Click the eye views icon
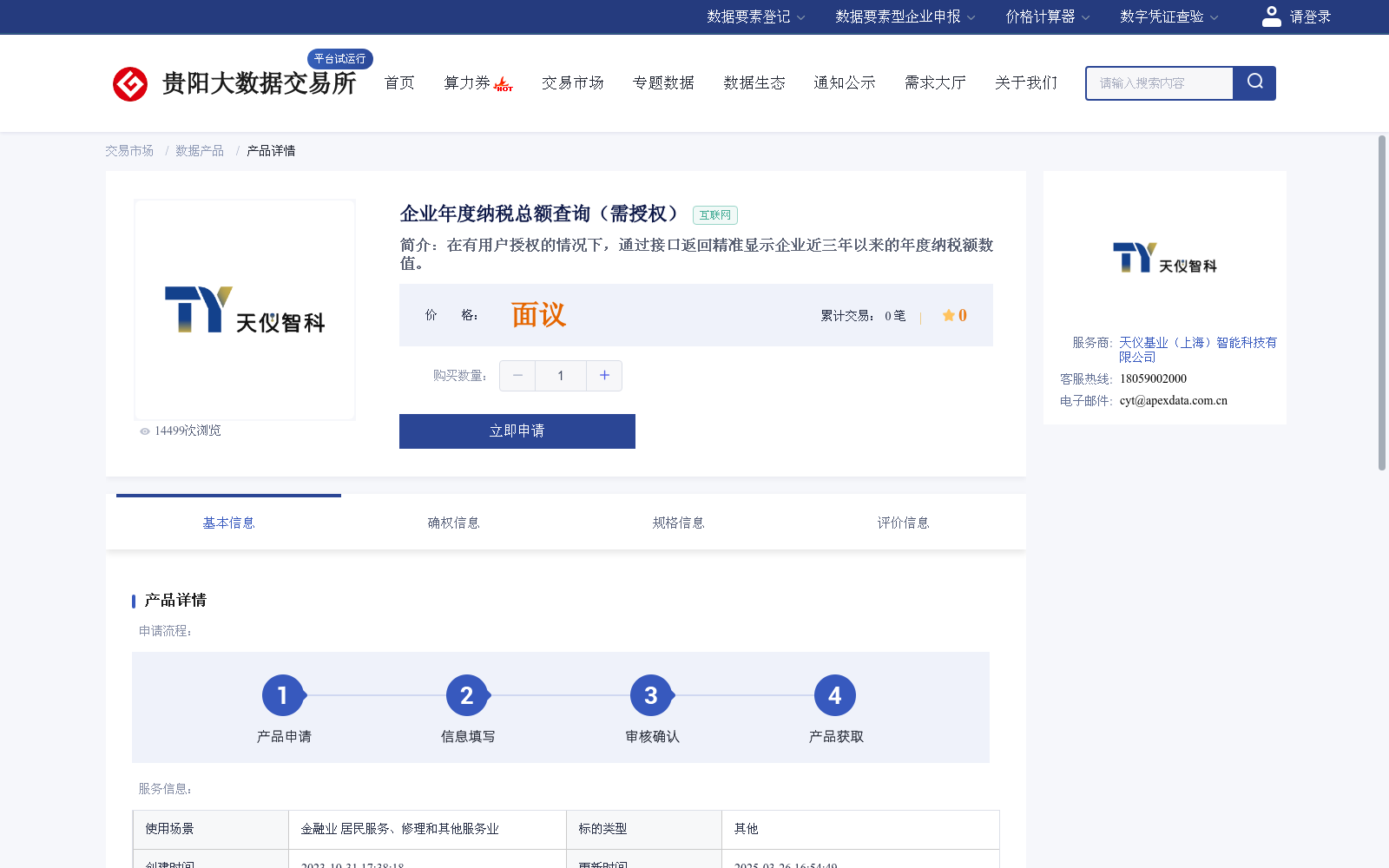 pos(145,431)
